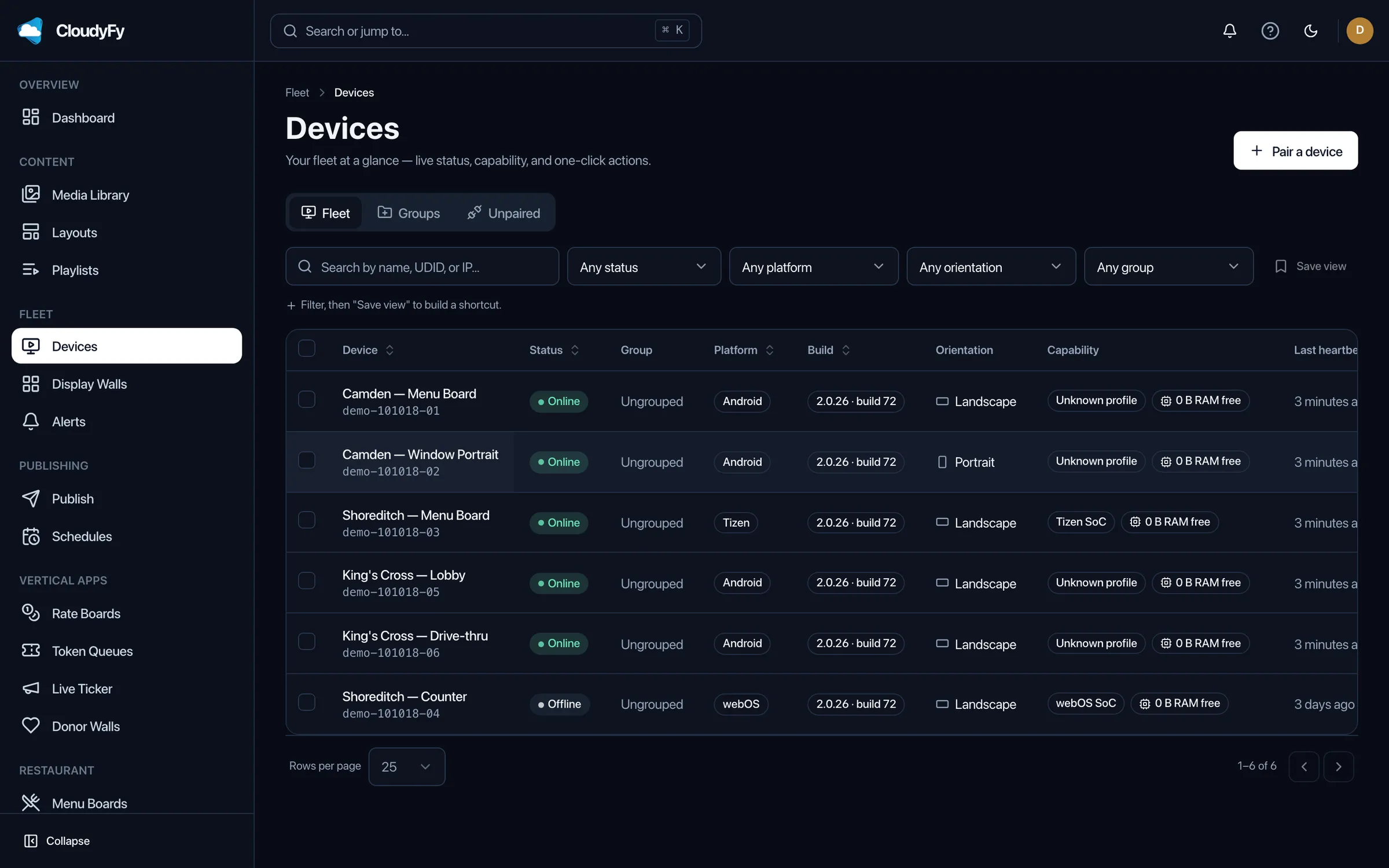Go to previous page arrow
Screen dimensions: 1389x868
coord(1303,766)
